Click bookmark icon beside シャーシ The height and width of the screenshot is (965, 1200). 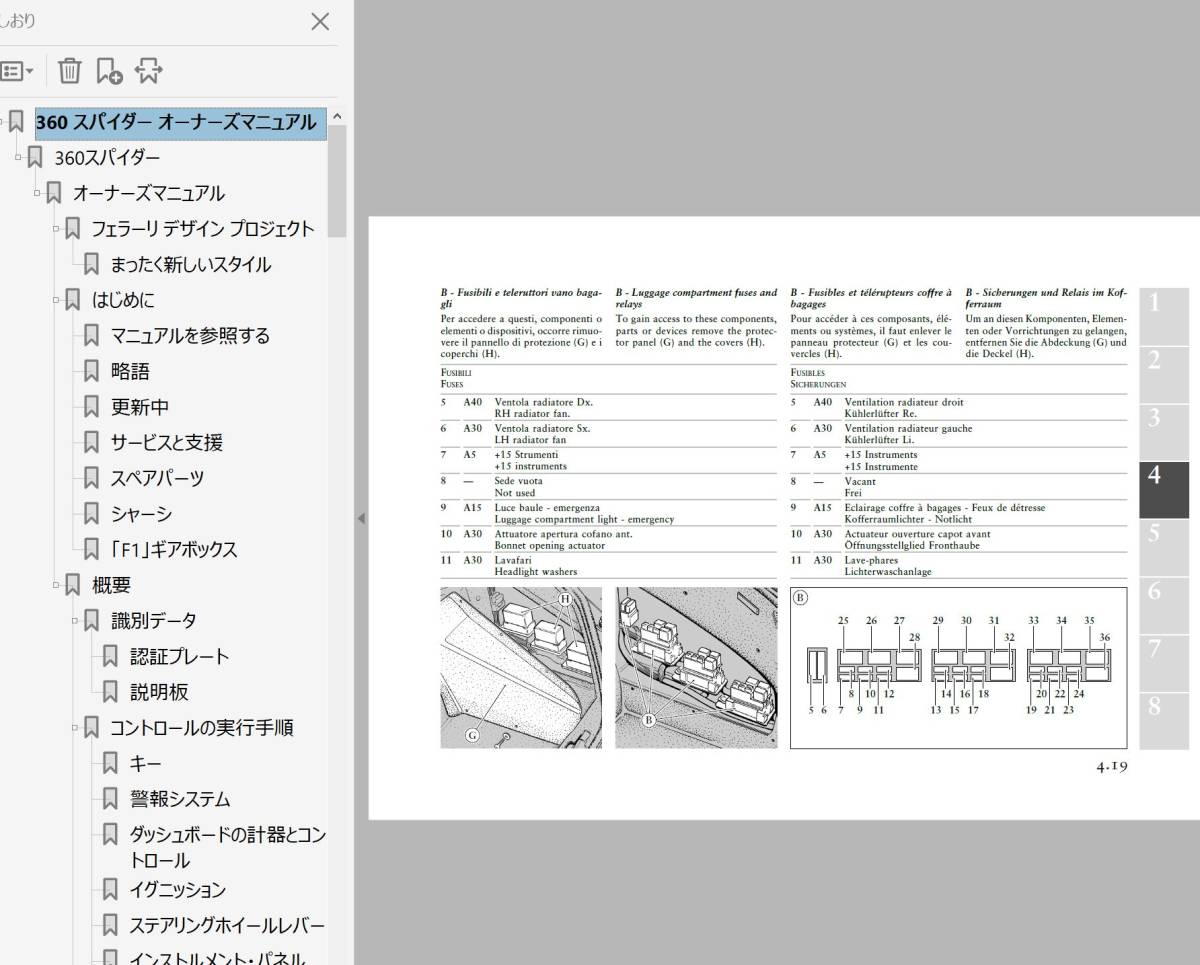pyautogui.click(x=91, y=514)
